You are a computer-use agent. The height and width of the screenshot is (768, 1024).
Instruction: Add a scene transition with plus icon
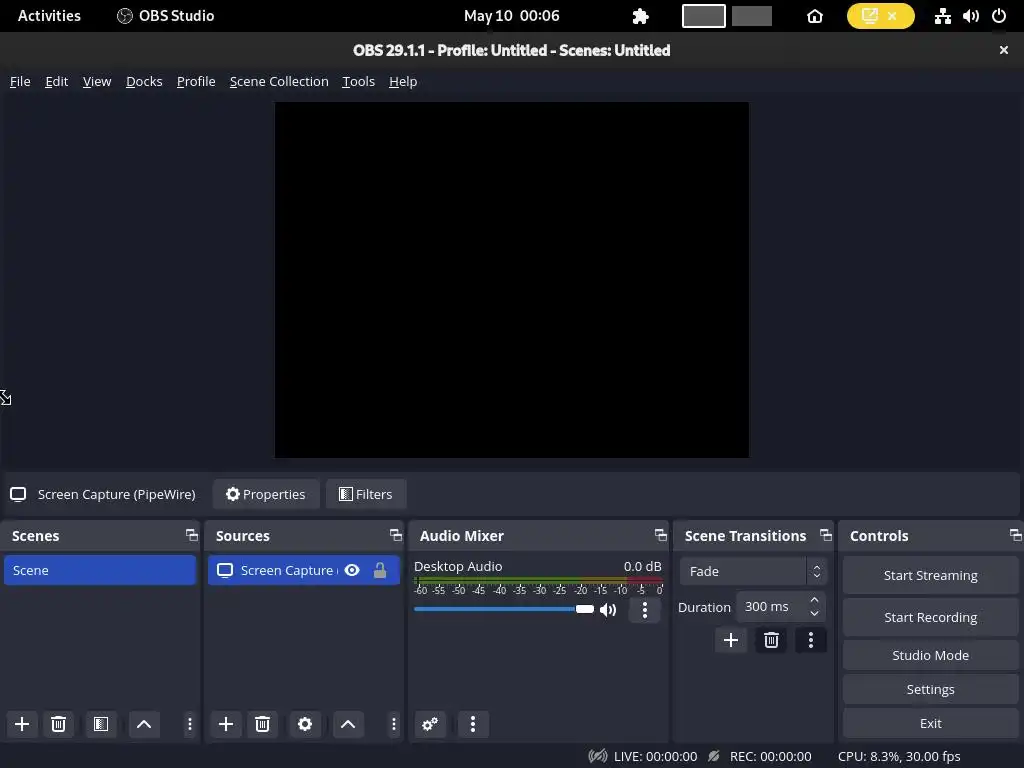click(731, 640)
